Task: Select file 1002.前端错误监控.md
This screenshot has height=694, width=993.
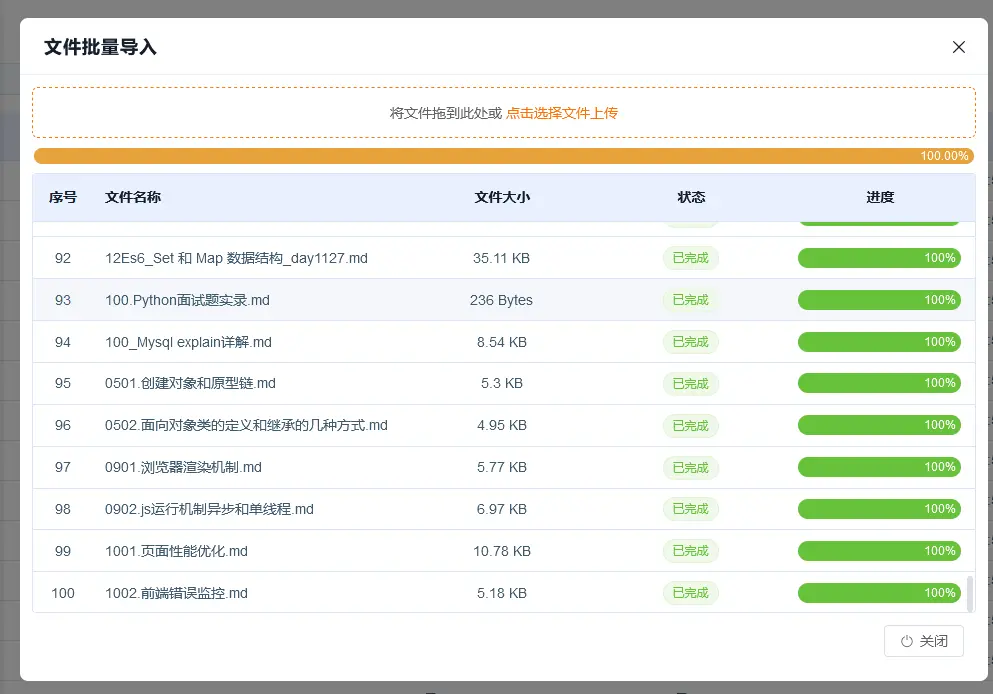Action: [176, 593]
